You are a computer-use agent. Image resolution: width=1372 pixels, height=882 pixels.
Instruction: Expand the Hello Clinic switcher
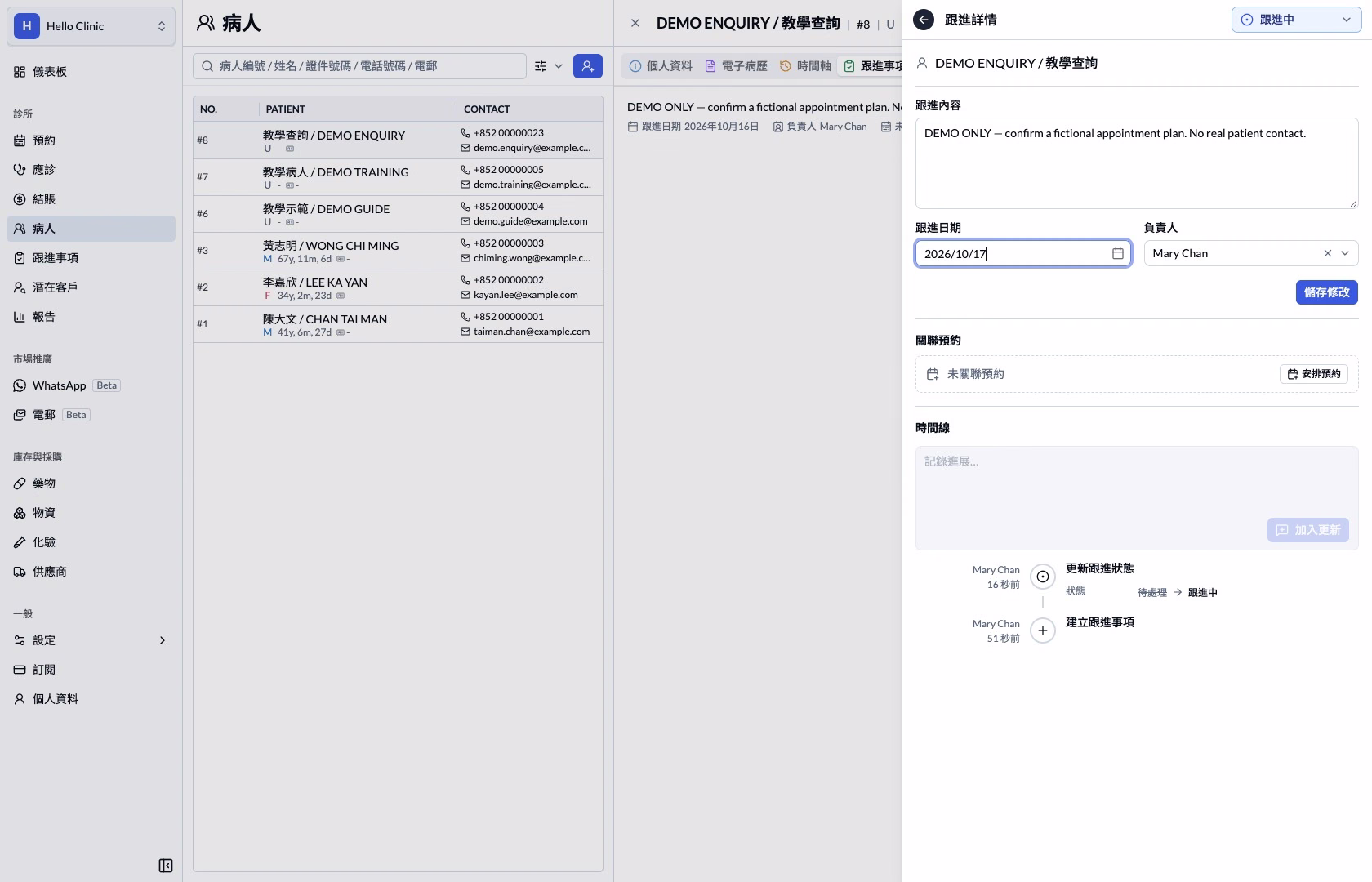click(91, 26)
